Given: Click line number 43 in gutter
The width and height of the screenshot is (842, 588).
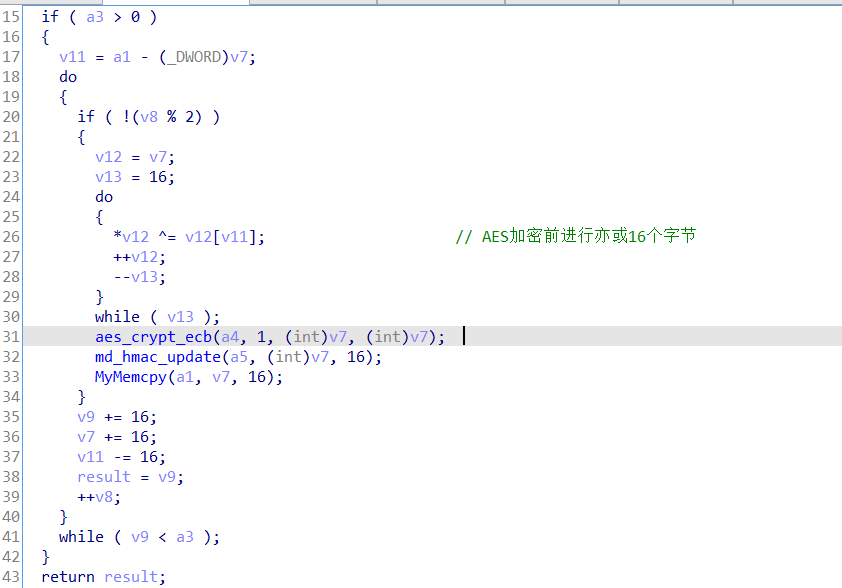Looking at the screenshot, I should (x=11, y=577).
